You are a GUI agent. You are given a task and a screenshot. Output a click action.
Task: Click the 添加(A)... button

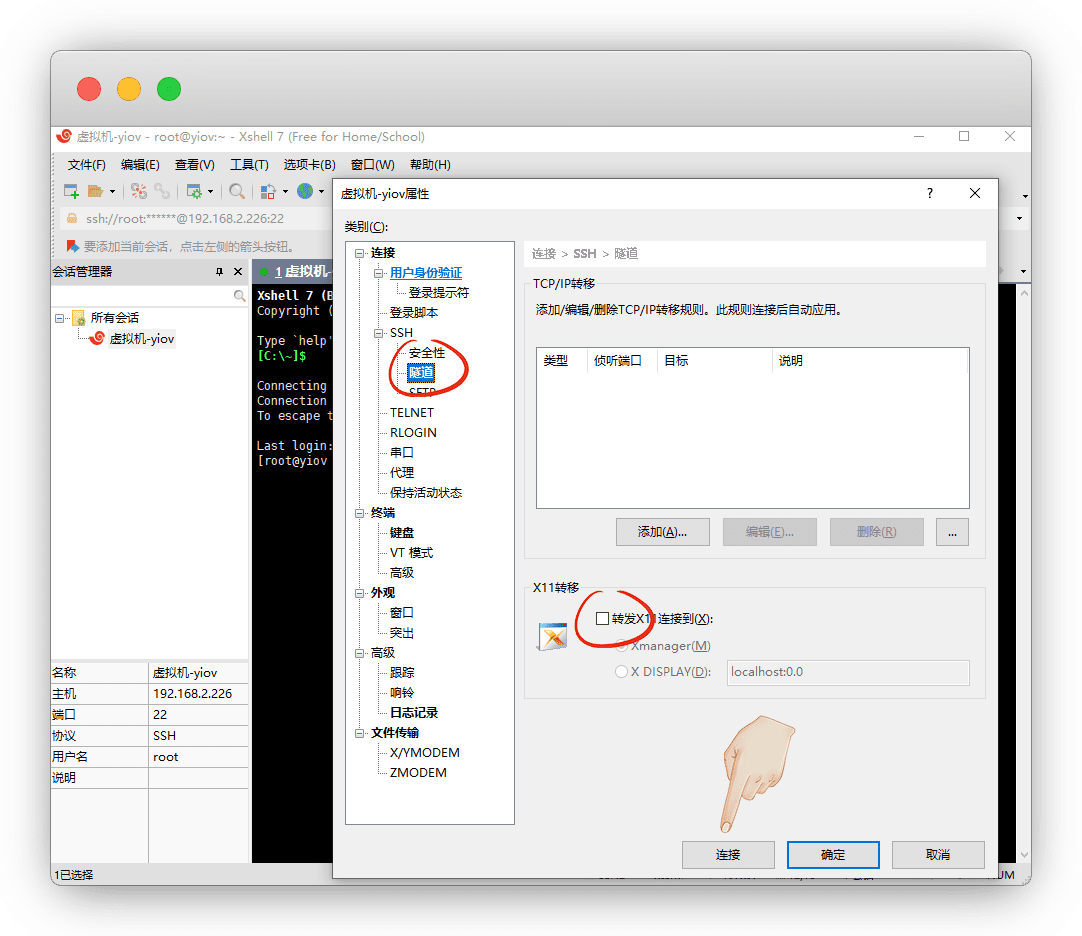[663, 532]
